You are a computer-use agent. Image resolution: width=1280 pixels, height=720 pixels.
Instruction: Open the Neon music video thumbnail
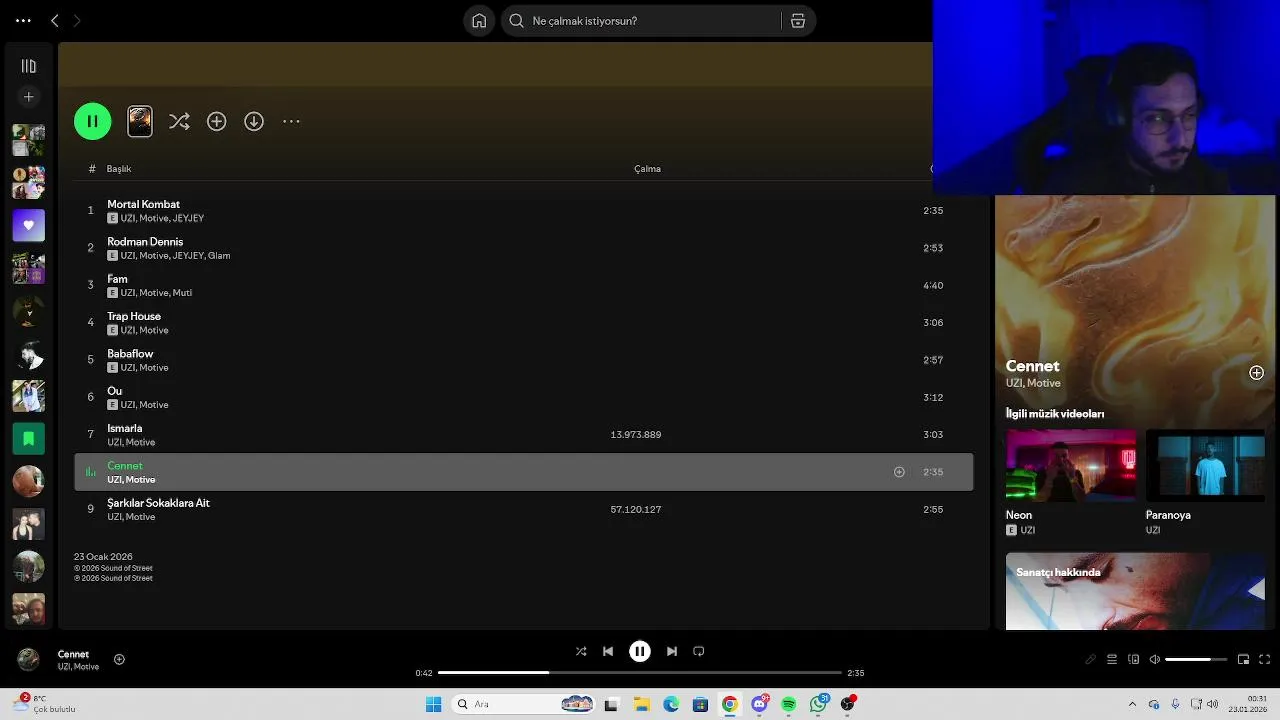pos(1071,465)
